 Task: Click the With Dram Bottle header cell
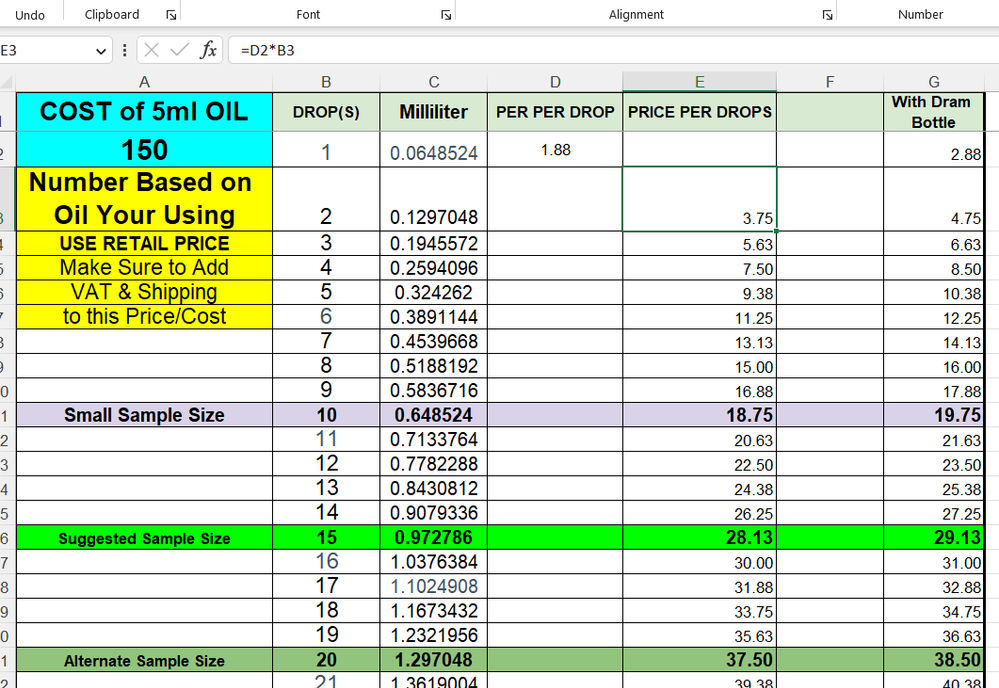click(933, 112)
